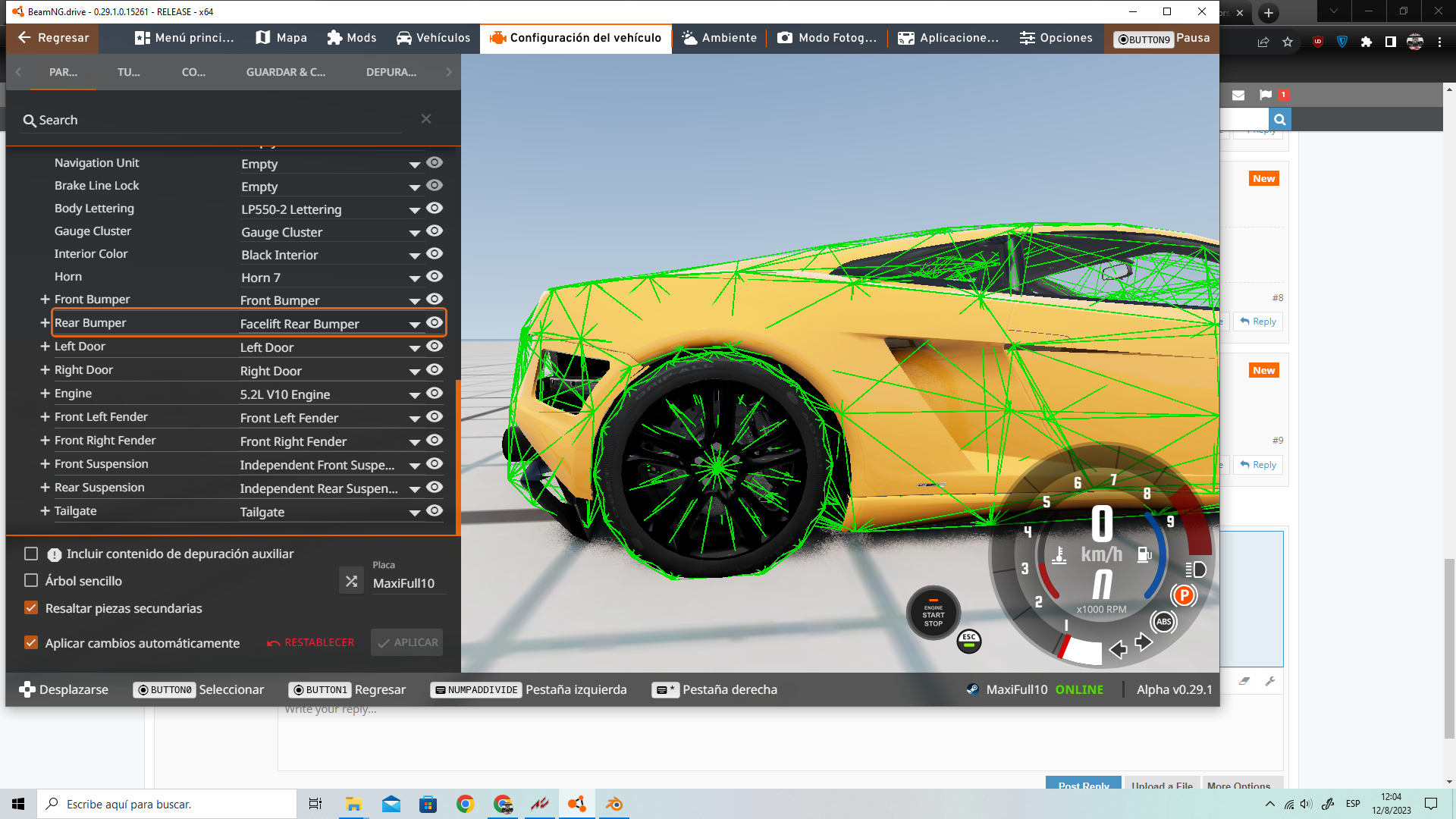Image resolution: width=1456 pixels, height=819 pixels.
Task: Toggle visibility of Rear Bumper part
Action: click(435, 323)
